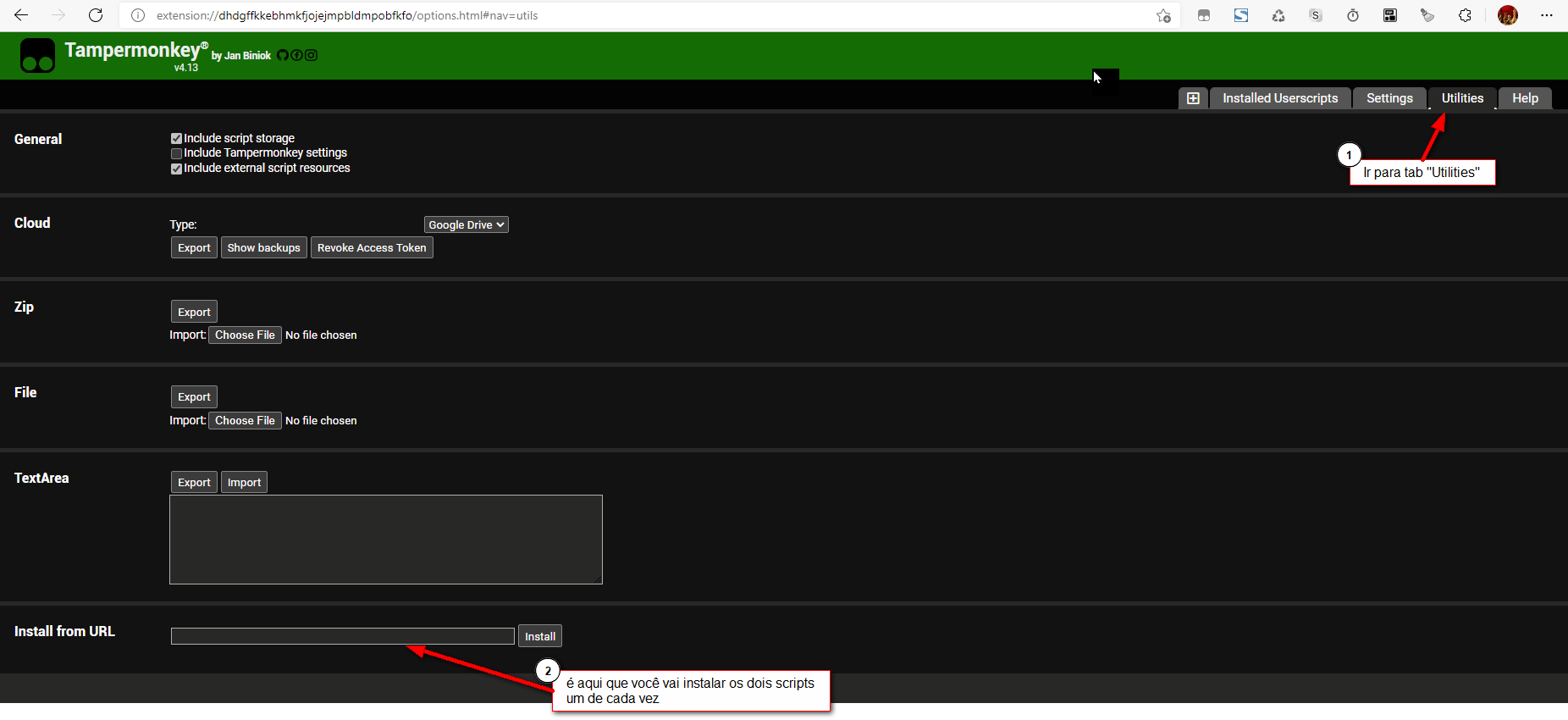Open the Facebook link icon
Screen dimensions: 1568x720
[296, 55]
